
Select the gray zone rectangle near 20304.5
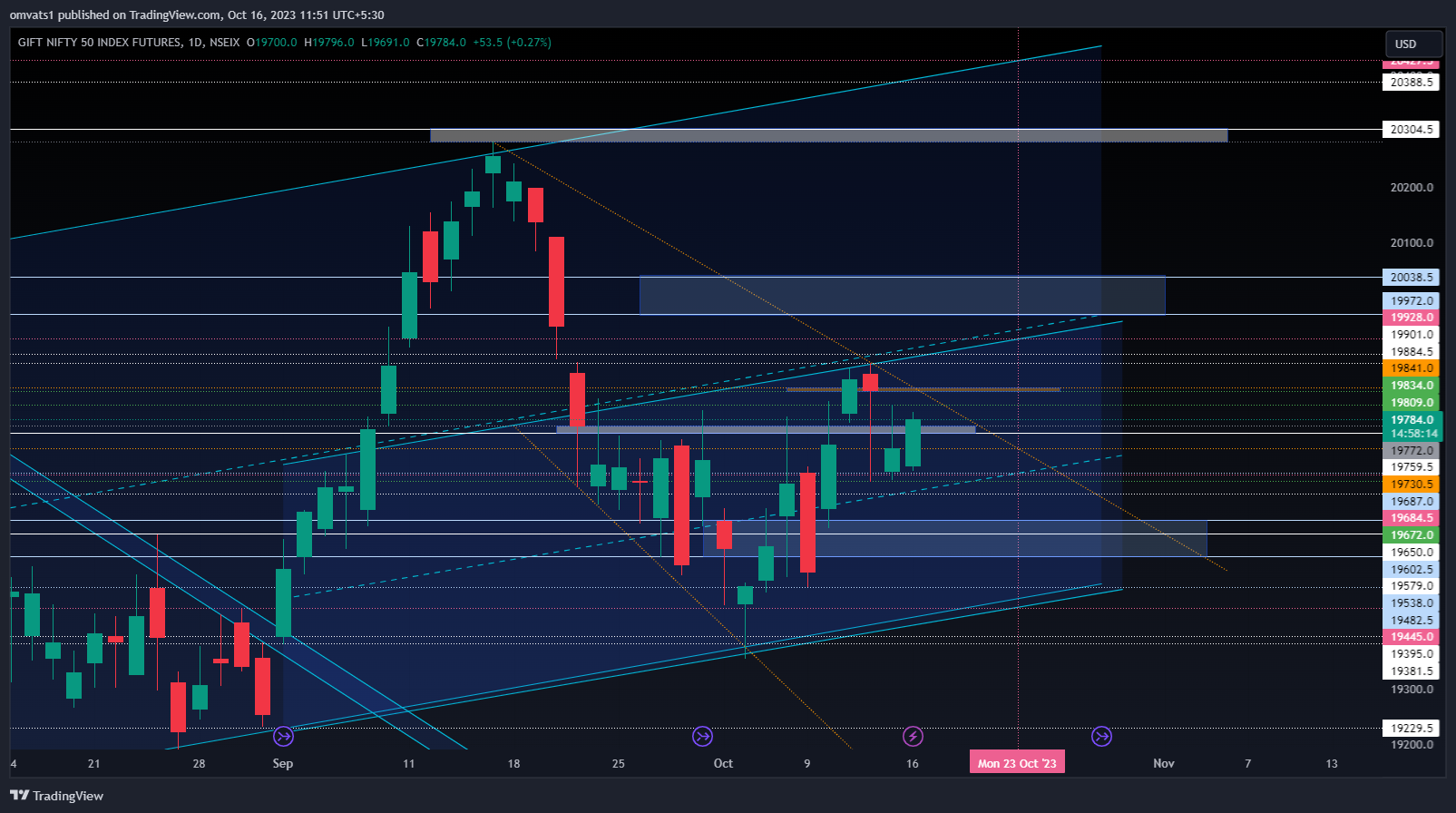click(x=828, y=135)
